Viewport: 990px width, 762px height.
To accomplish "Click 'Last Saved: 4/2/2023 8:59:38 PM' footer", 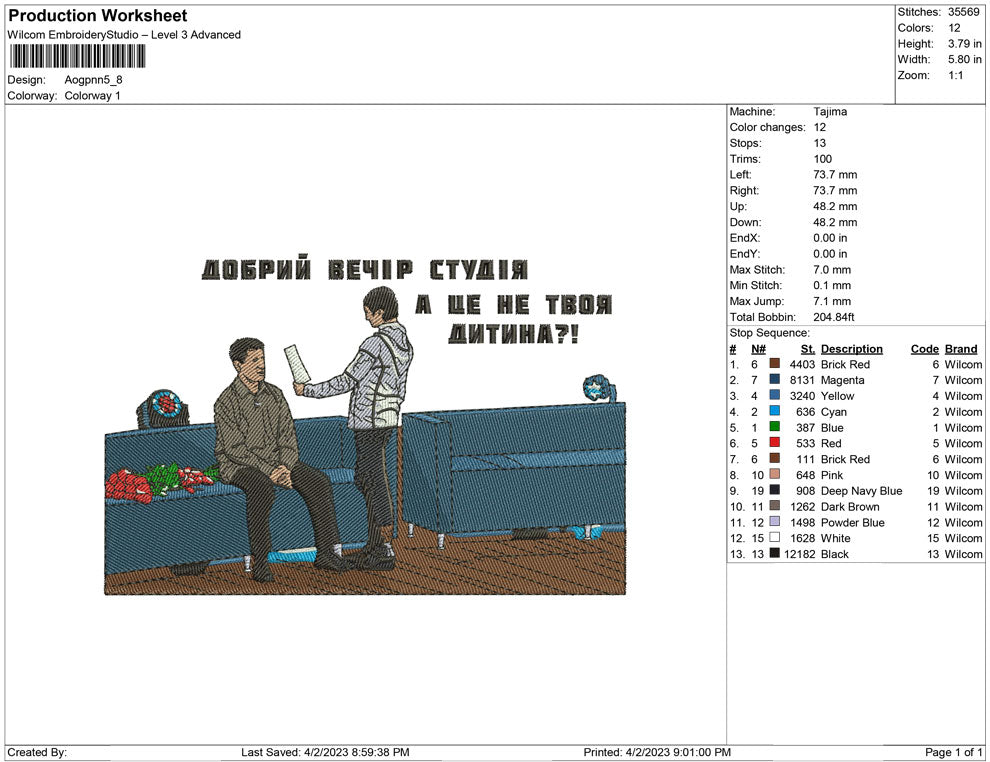I will (325, 752).
